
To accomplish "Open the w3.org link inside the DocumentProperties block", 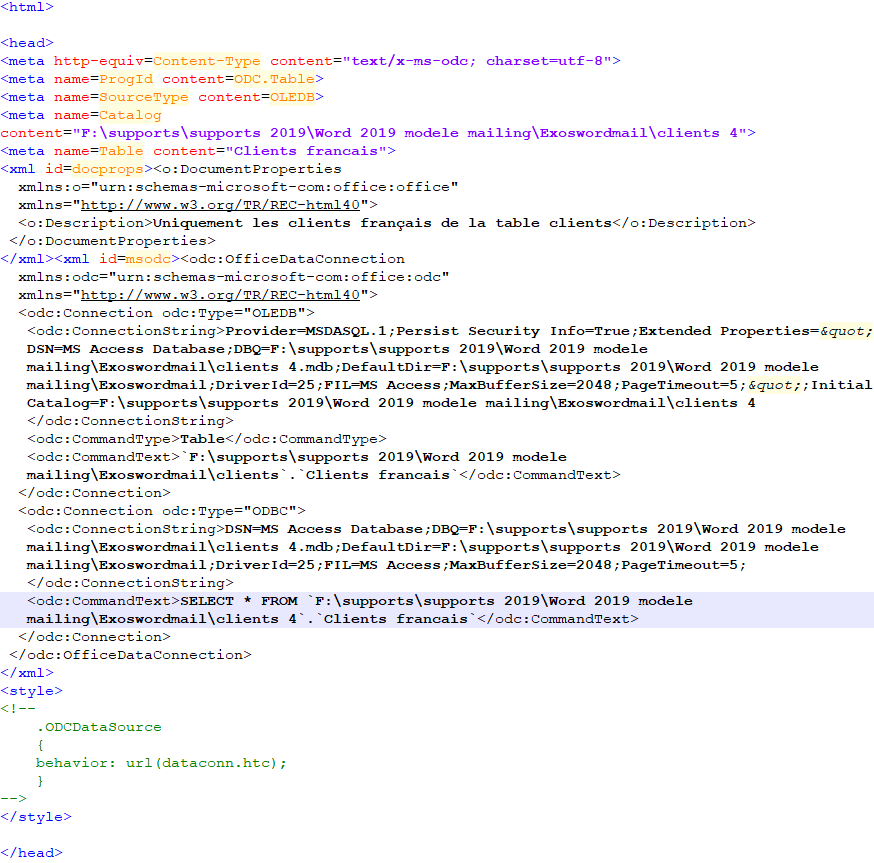I will (220, 205).
